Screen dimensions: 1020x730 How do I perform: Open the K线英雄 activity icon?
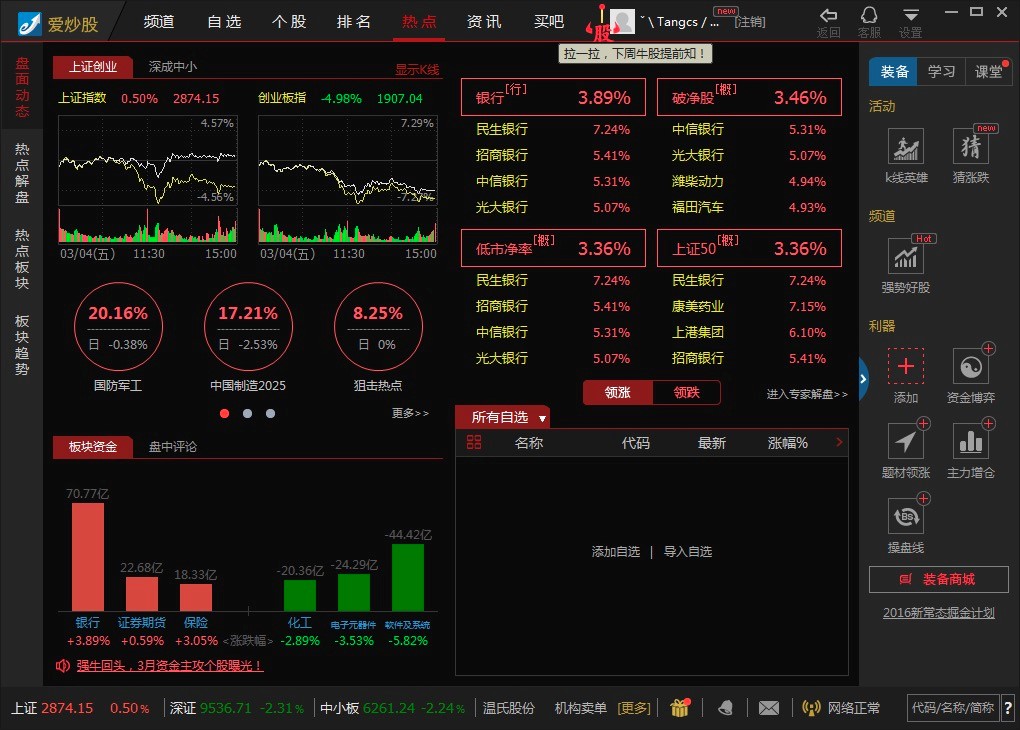click(x=906, y=146)
